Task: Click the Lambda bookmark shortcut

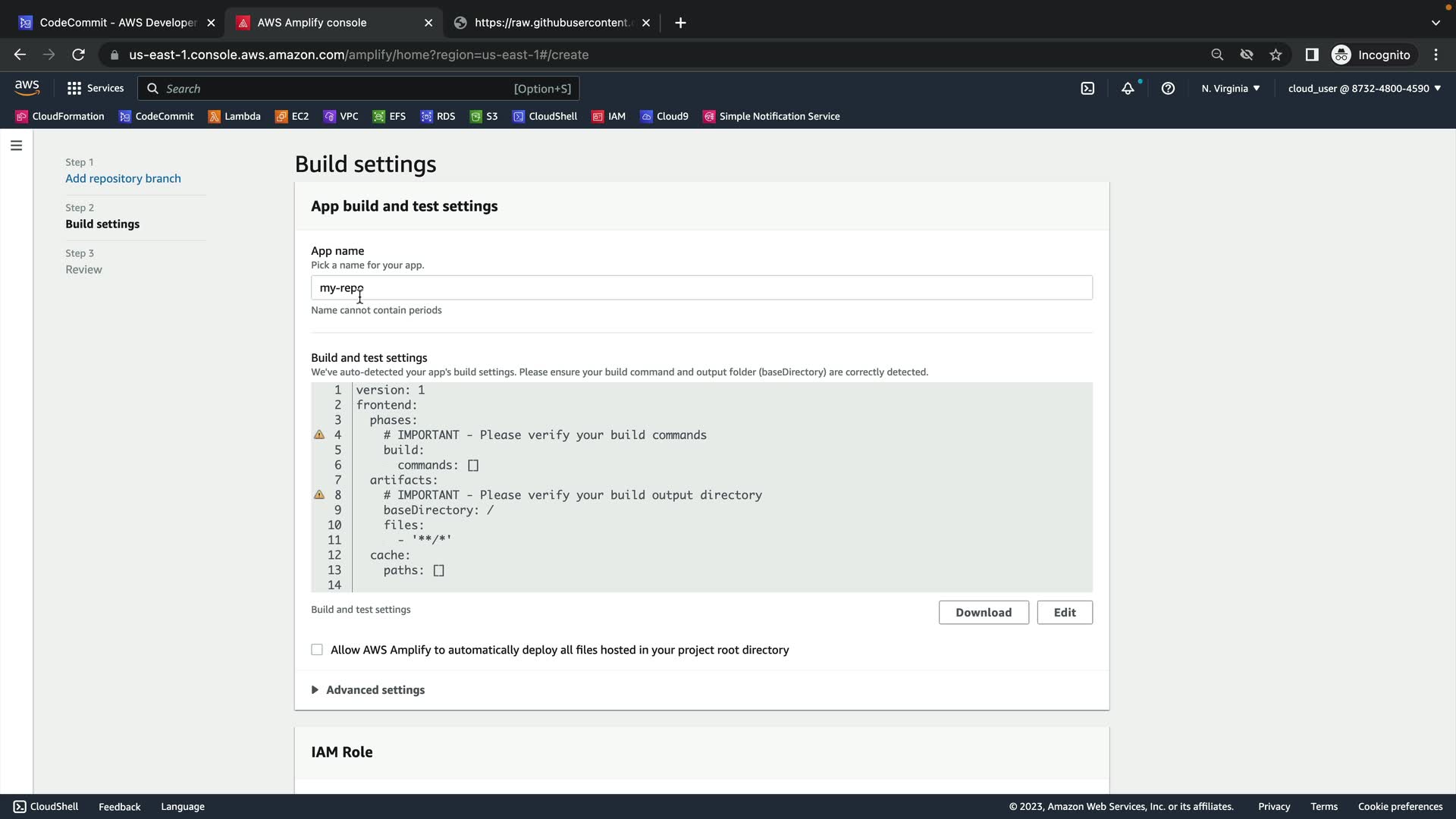Action: tap(234, 116)
